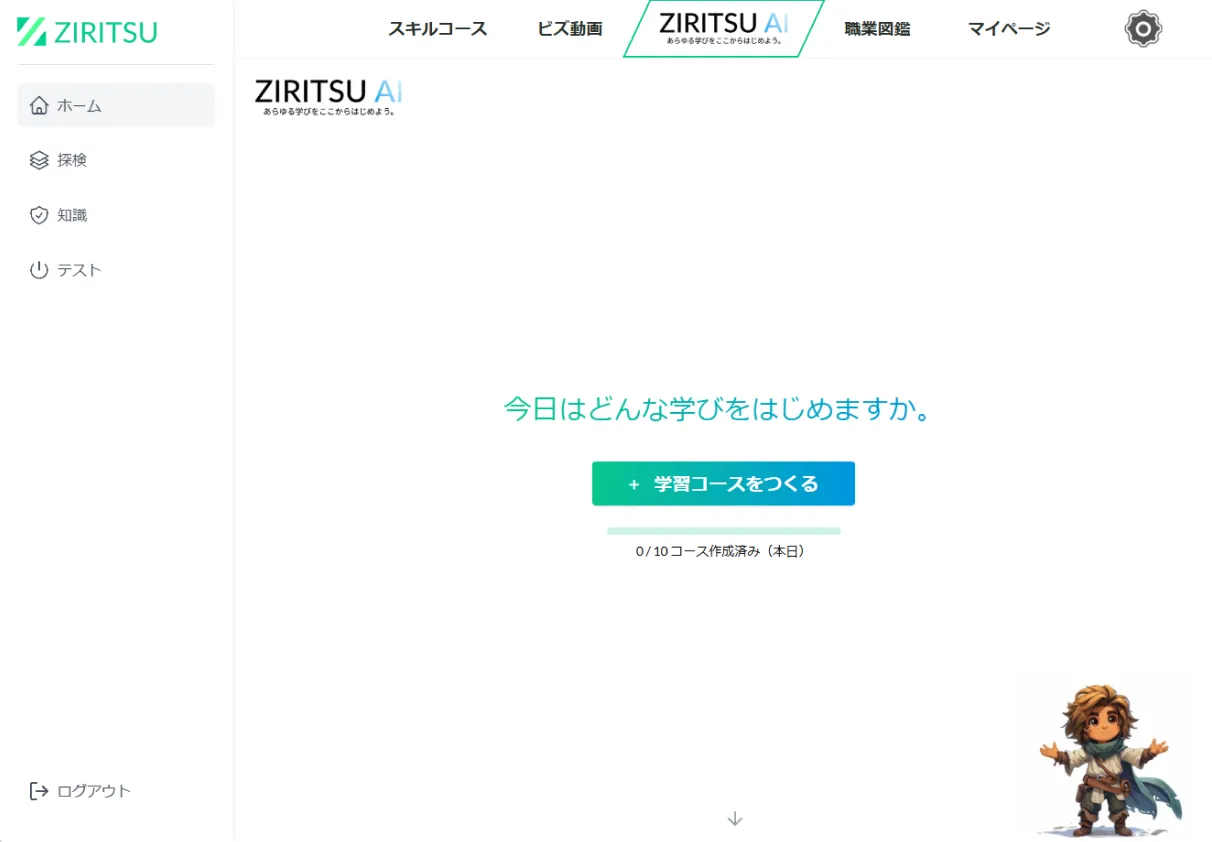Image resolution: width=1212 pixels, height=842 pixels.
Task: Click the 0/10 コース作成済み counter text
Action: (723, 550)
